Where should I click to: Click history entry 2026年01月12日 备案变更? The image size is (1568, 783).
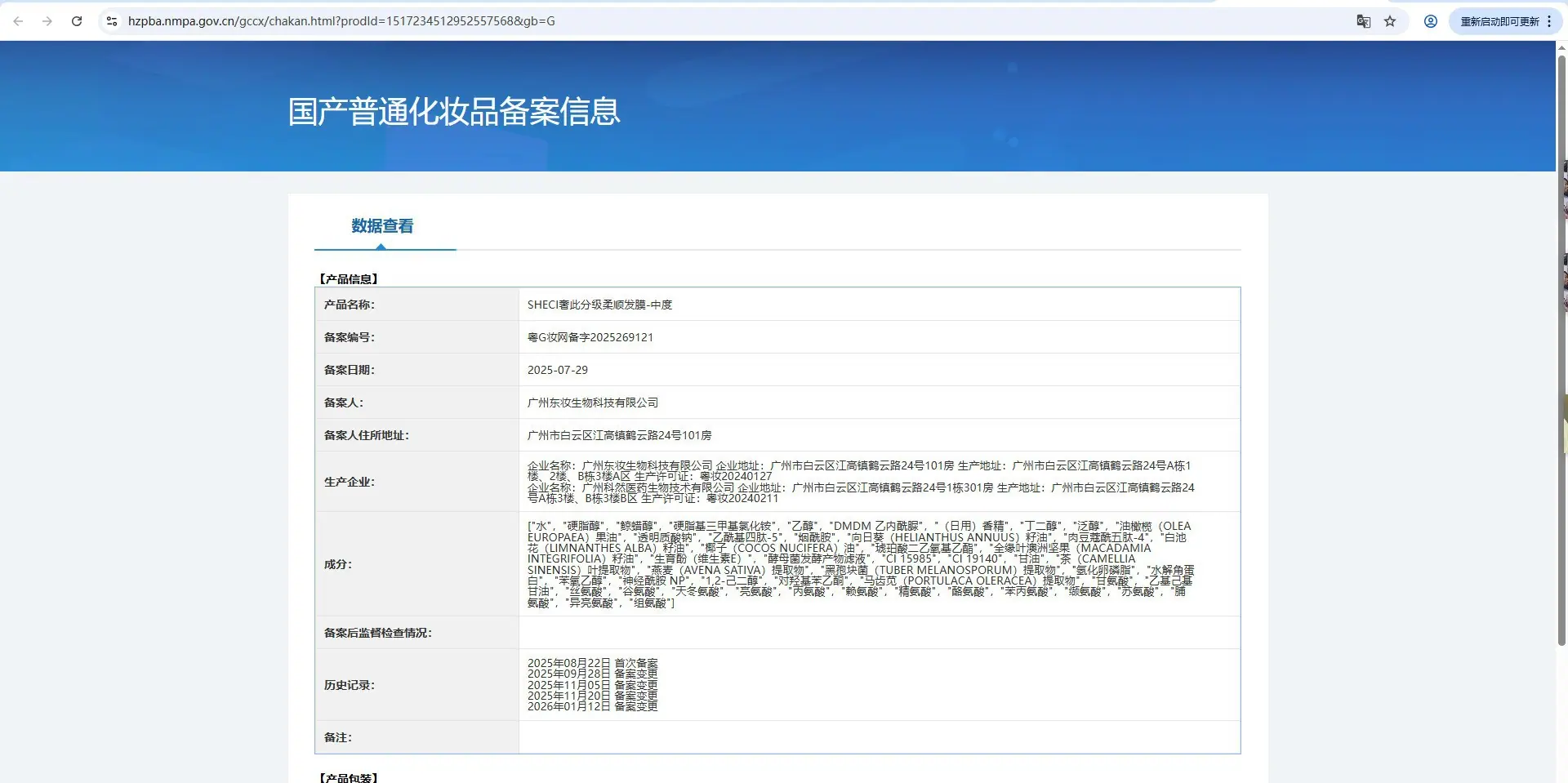click(592, 706)
